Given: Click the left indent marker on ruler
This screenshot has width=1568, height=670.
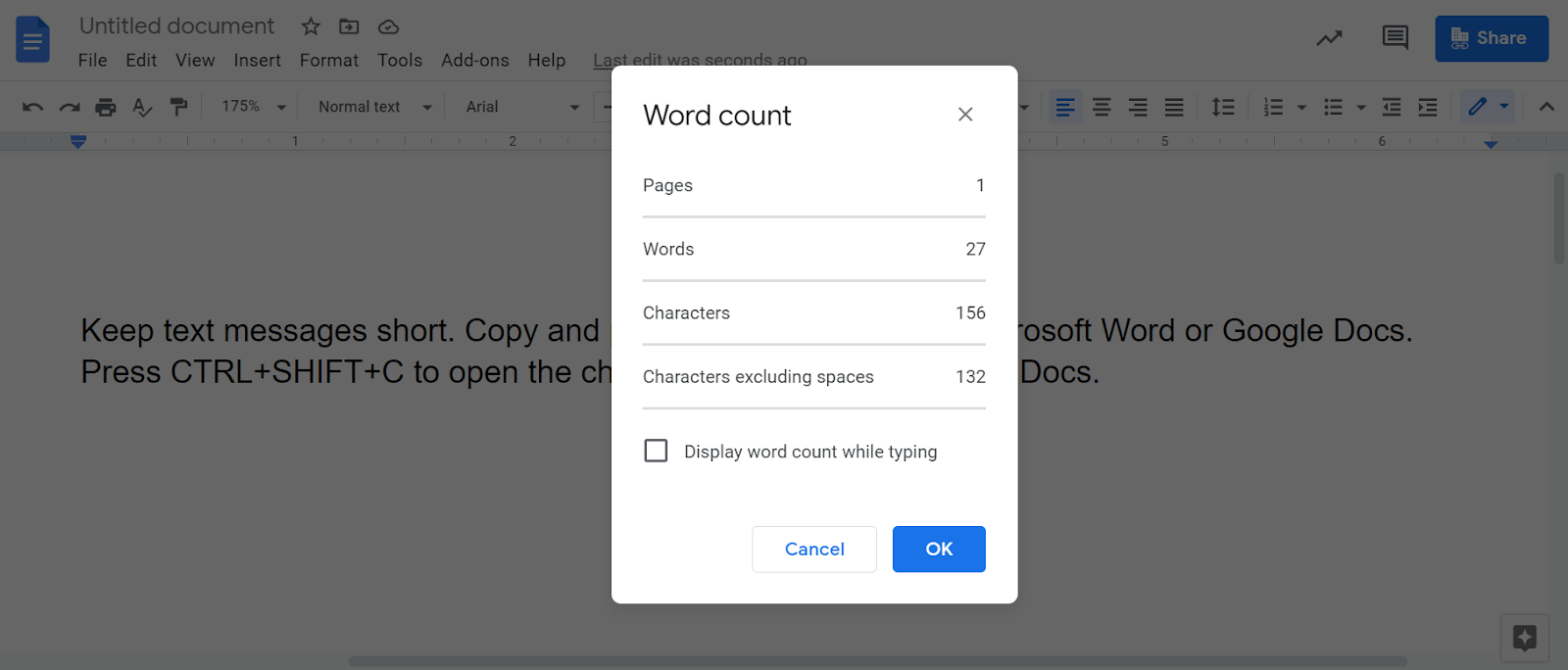Looking at the screenshot, I should click(78, 142).
